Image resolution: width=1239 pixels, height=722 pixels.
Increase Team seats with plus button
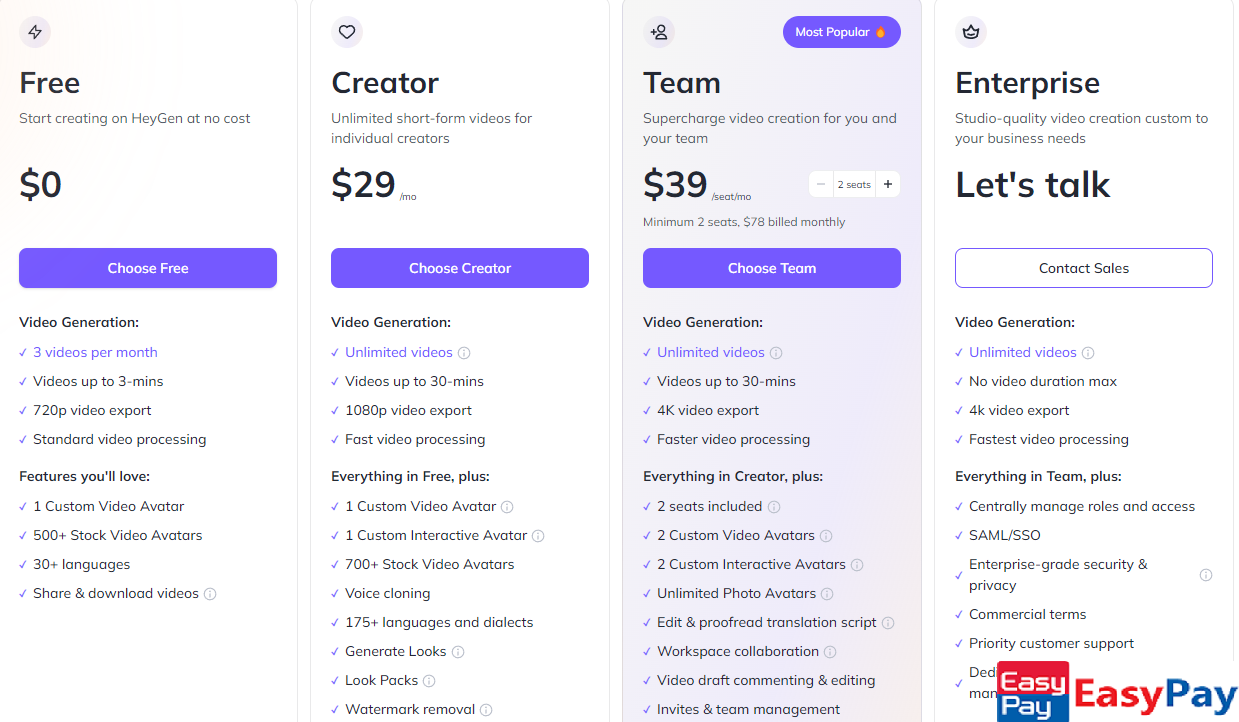tap(888, 184)
